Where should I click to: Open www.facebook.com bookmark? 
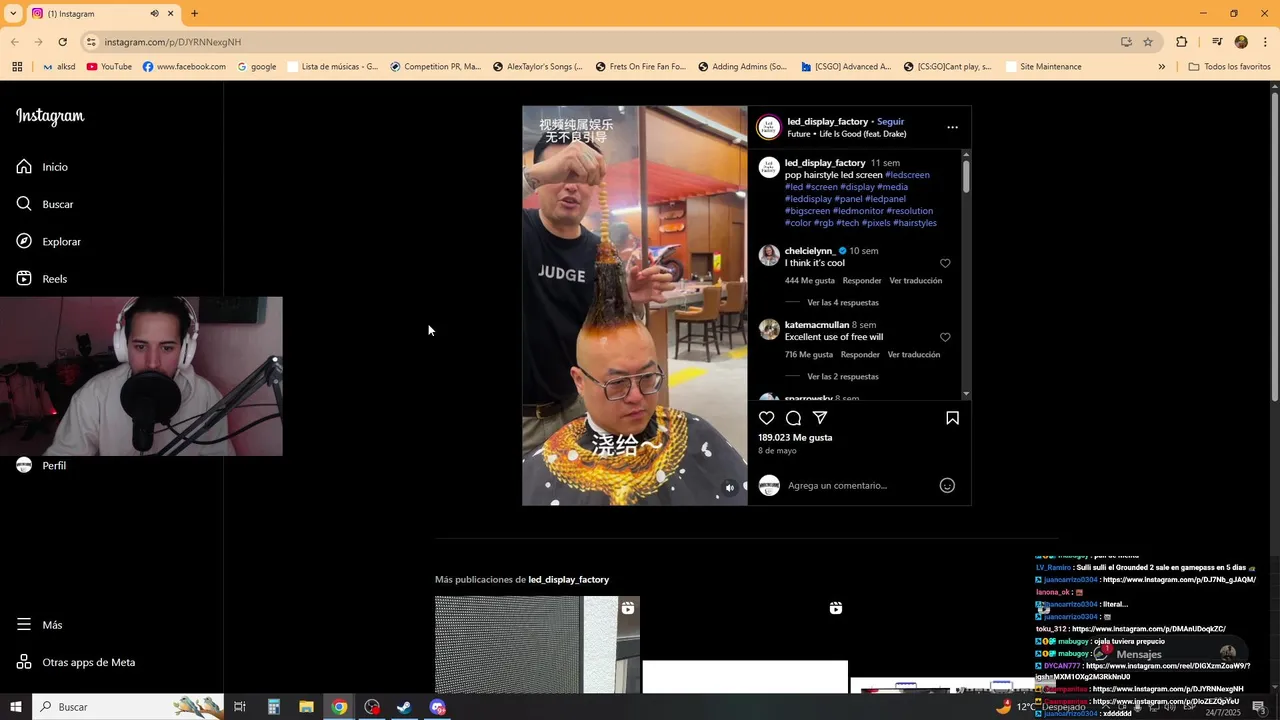[x=184, y=67]
